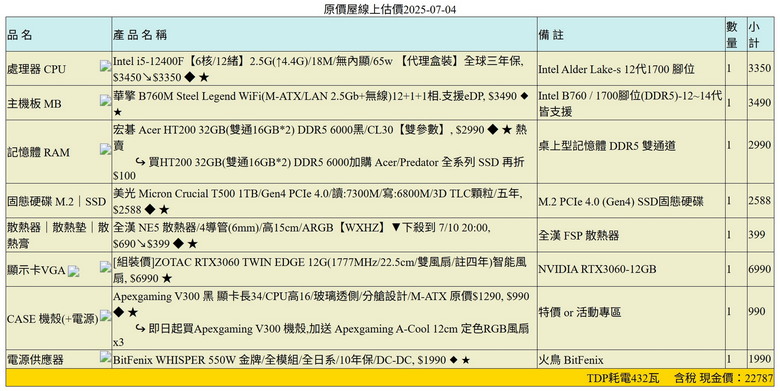The width and height of the screenshot is (780, 391).
Task: Click the subtotal 1990 in power supply row
Action: point(760,359)
